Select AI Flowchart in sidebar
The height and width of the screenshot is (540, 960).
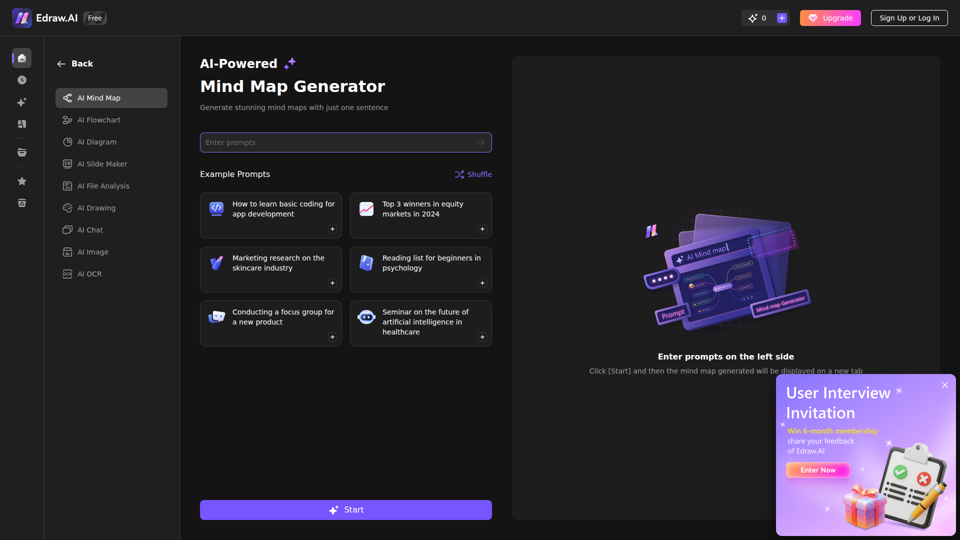(x=111, y=120)
